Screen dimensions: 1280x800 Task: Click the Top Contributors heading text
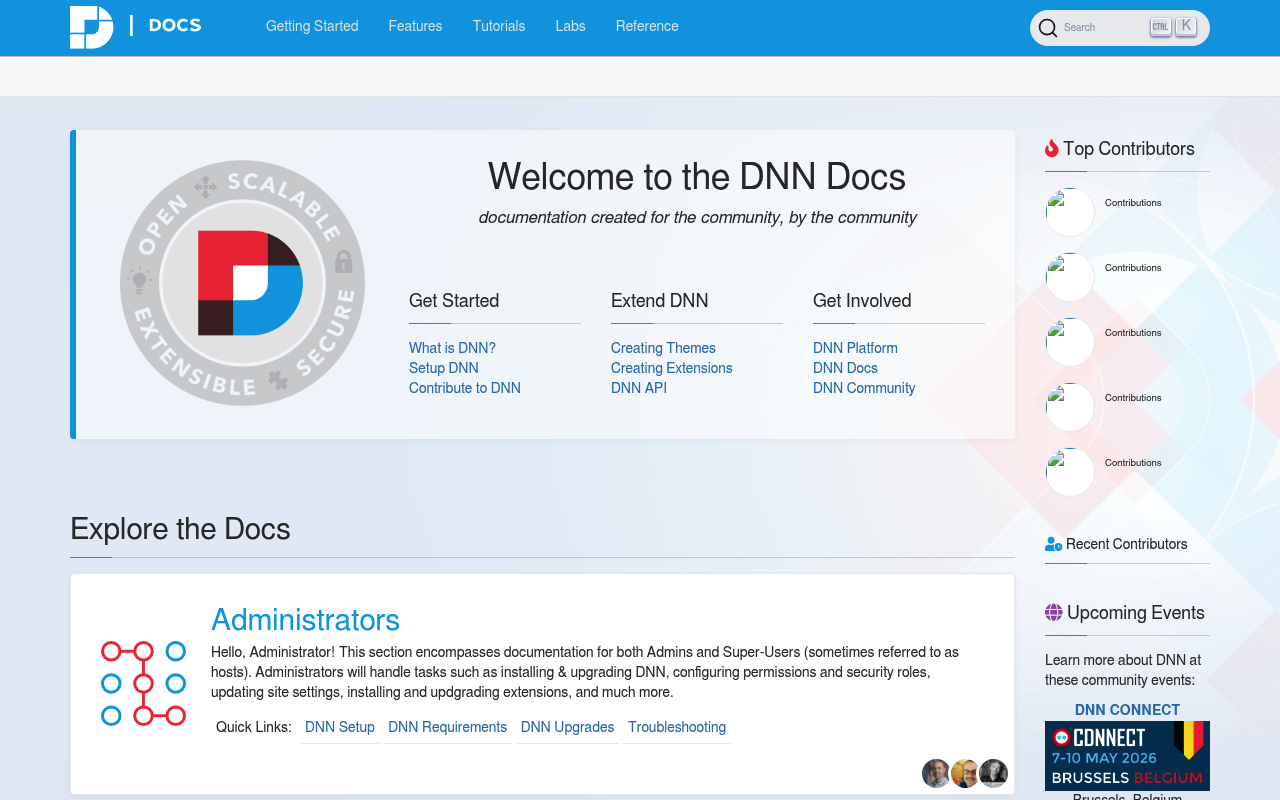point(1129,149)
